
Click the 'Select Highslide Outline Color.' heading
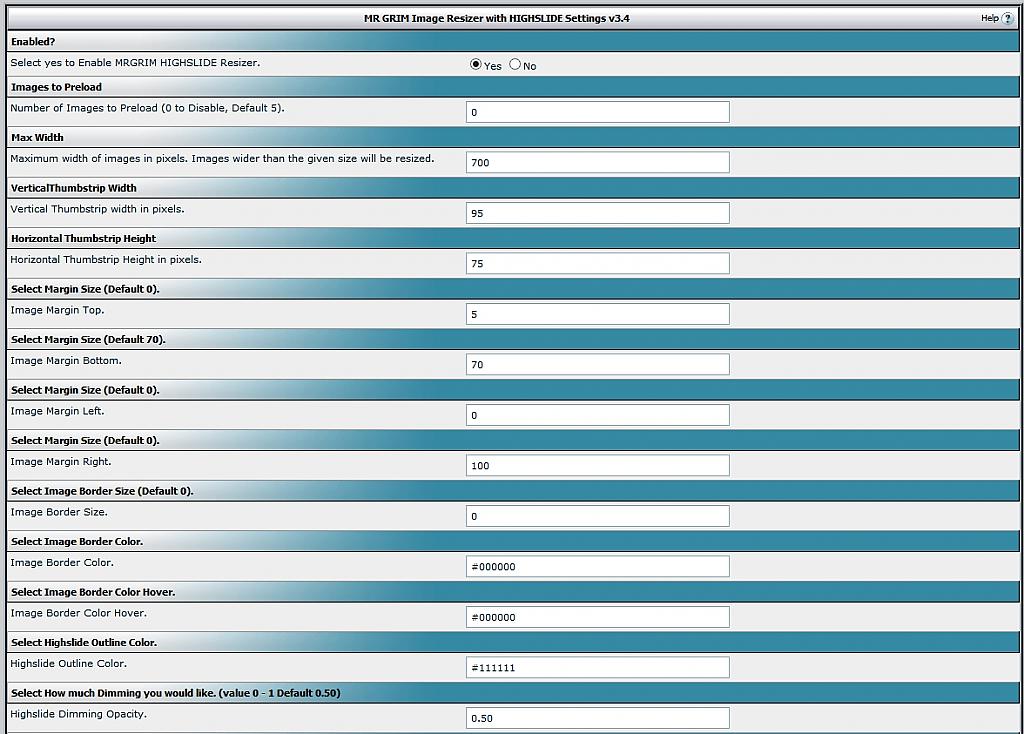pos(84,643)
